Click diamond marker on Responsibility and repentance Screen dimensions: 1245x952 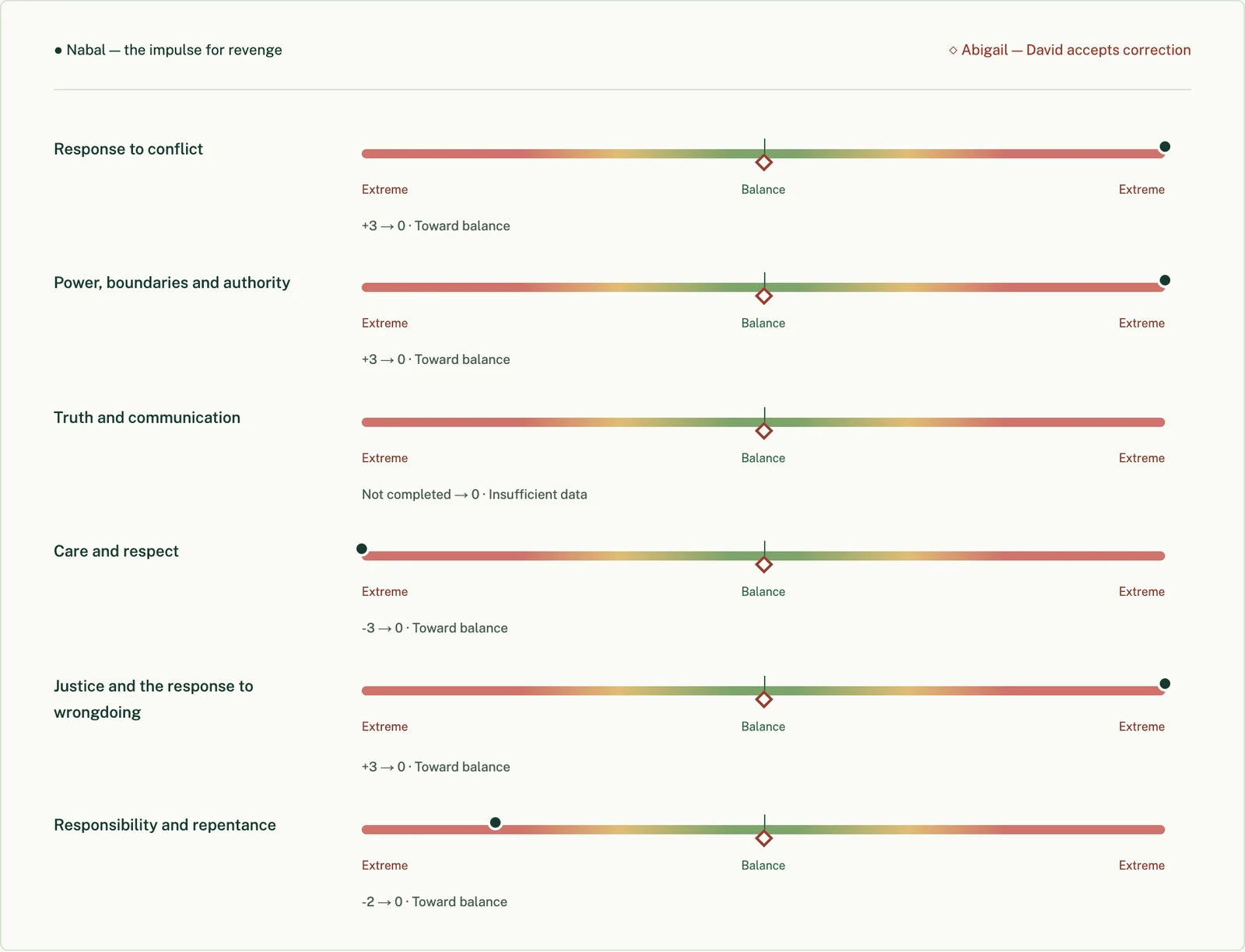click(764, 838)
